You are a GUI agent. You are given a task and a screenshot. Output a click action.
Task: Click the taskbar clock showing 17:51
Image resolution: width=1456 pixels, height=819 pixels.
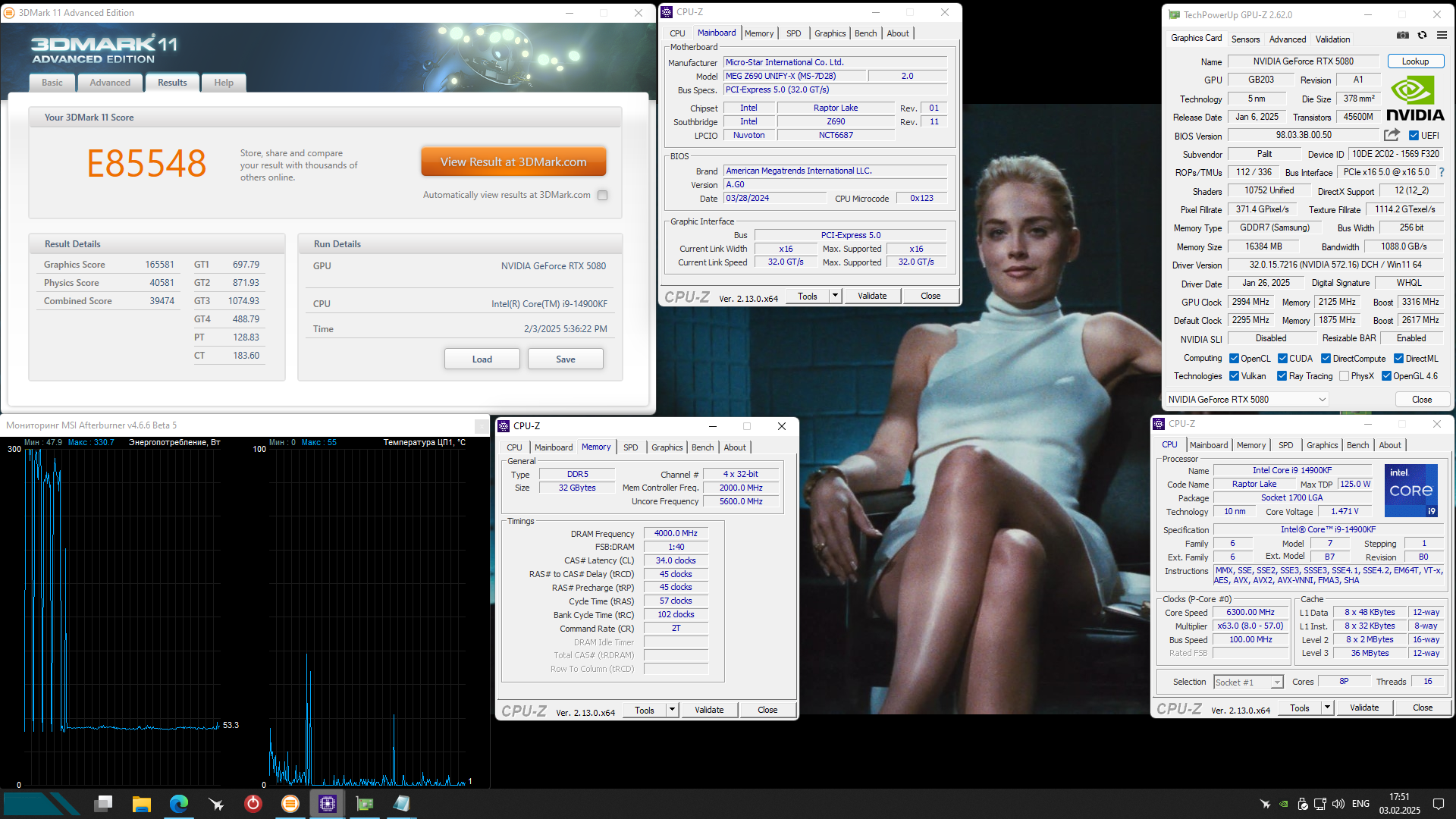(1400, 804)
